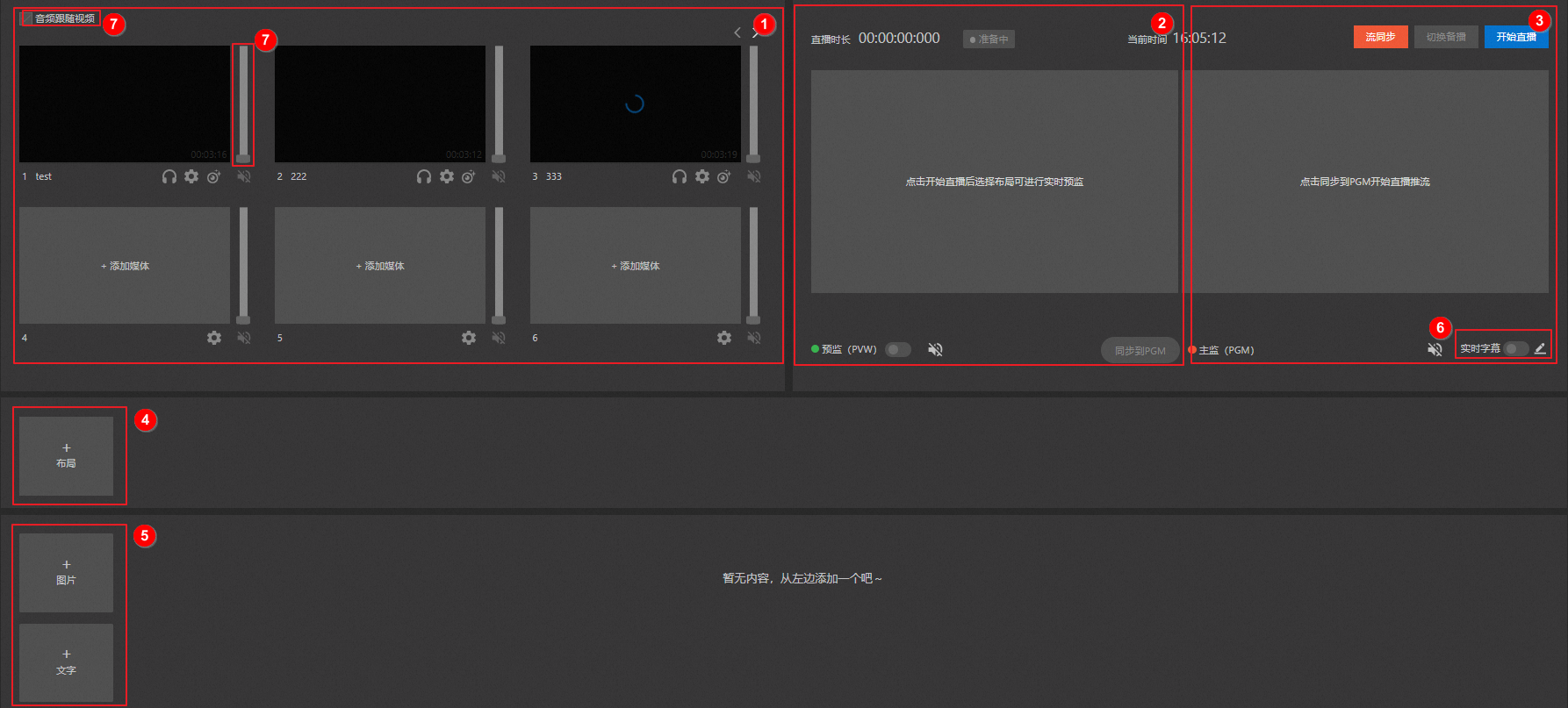Click 添加媒体 in slot 5

click(x=380, y=266)
